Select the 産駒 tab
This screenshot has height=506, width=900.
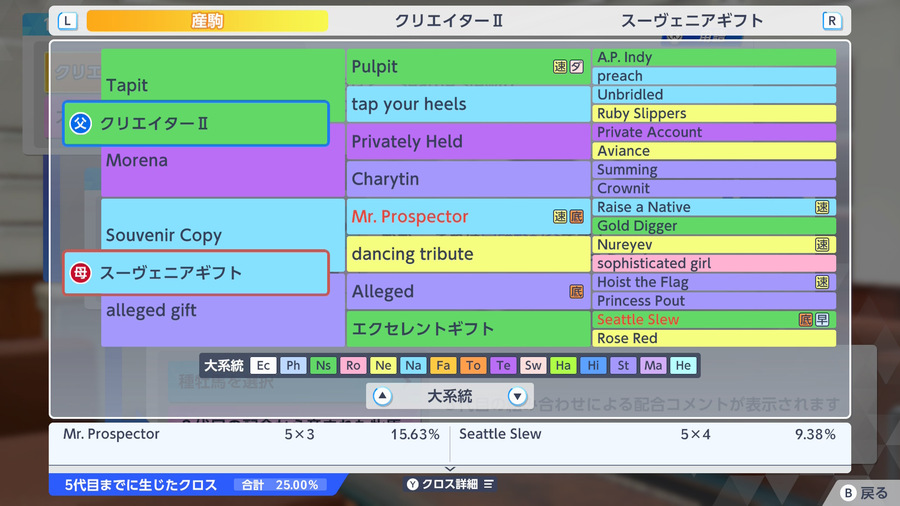tap(207, 21)
